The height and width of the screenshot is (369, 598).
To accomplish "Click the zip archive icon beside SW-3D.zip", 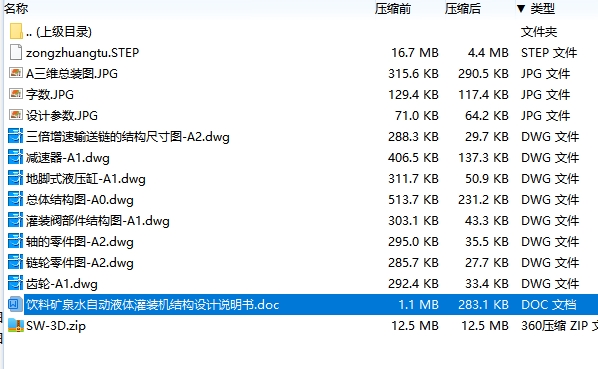I will click(16, 325).
